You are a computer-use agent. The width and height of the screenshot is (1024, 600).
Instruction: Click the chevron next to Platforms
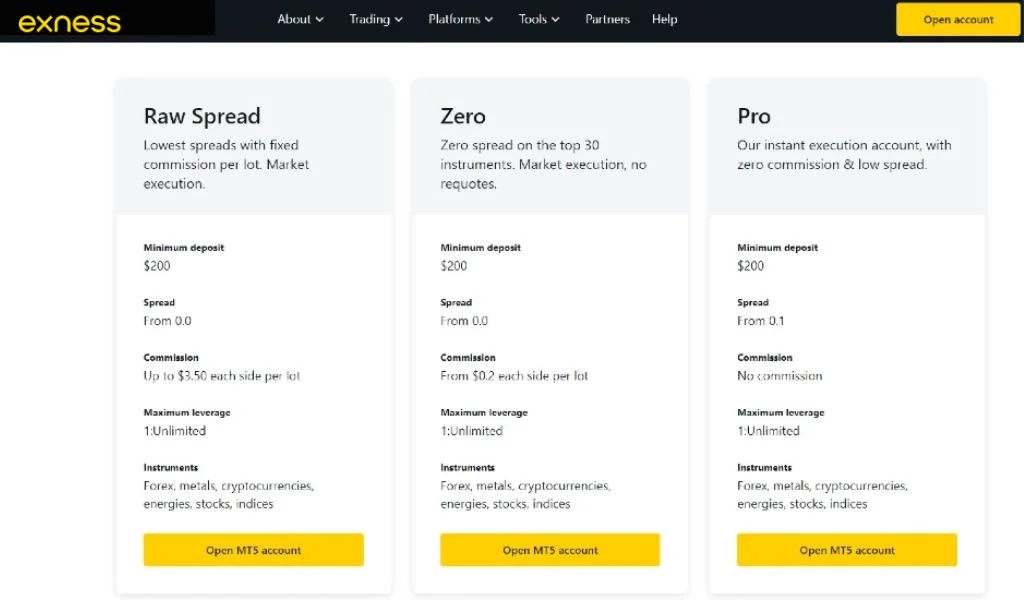(x=489, y=20)
